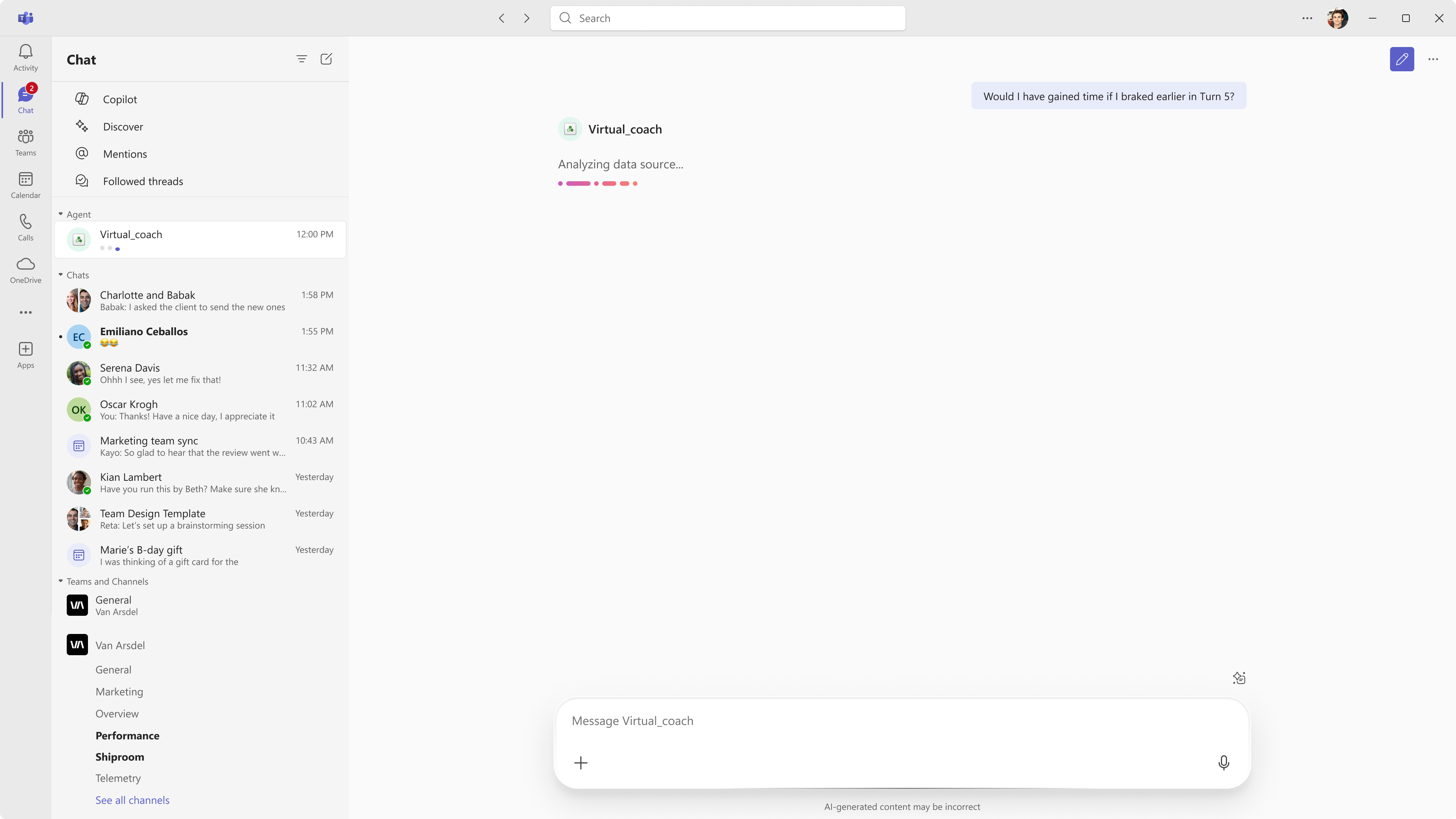The image size is (1456, 819).
Task: Open the Copilot menu item
Action: [x=120, y=99]
